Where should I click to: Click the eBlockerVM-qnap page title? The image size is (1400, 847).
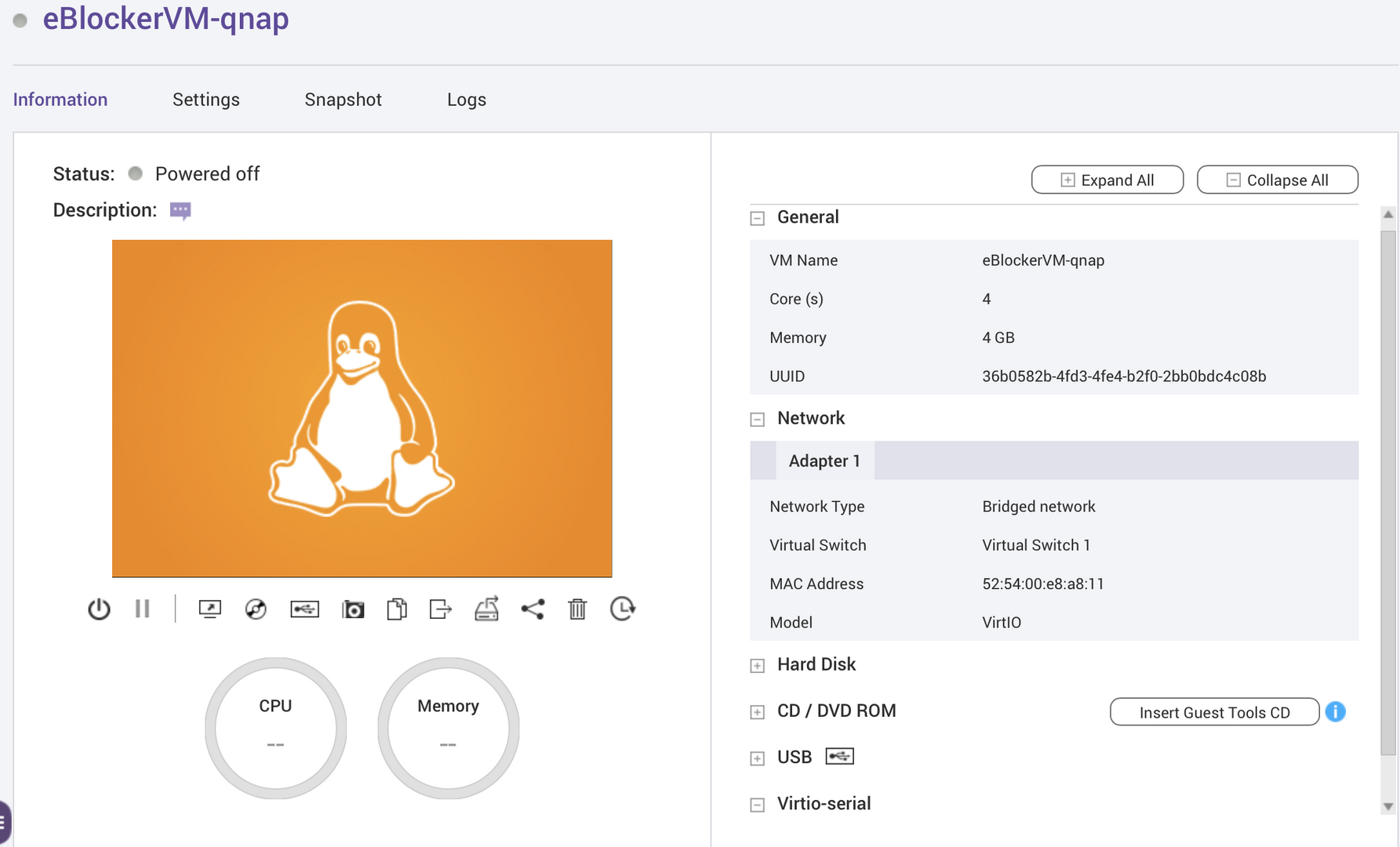(x=165, y=18)
